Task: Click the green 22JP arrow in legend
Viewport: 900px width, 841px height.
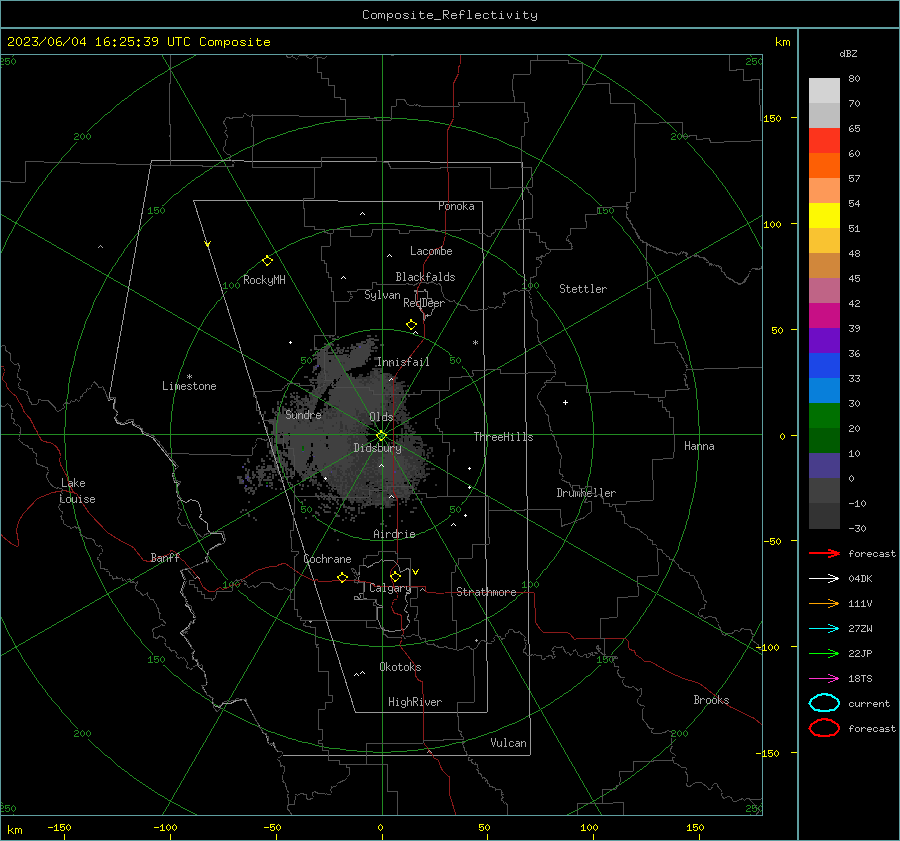Action: (x=824, y=653)
